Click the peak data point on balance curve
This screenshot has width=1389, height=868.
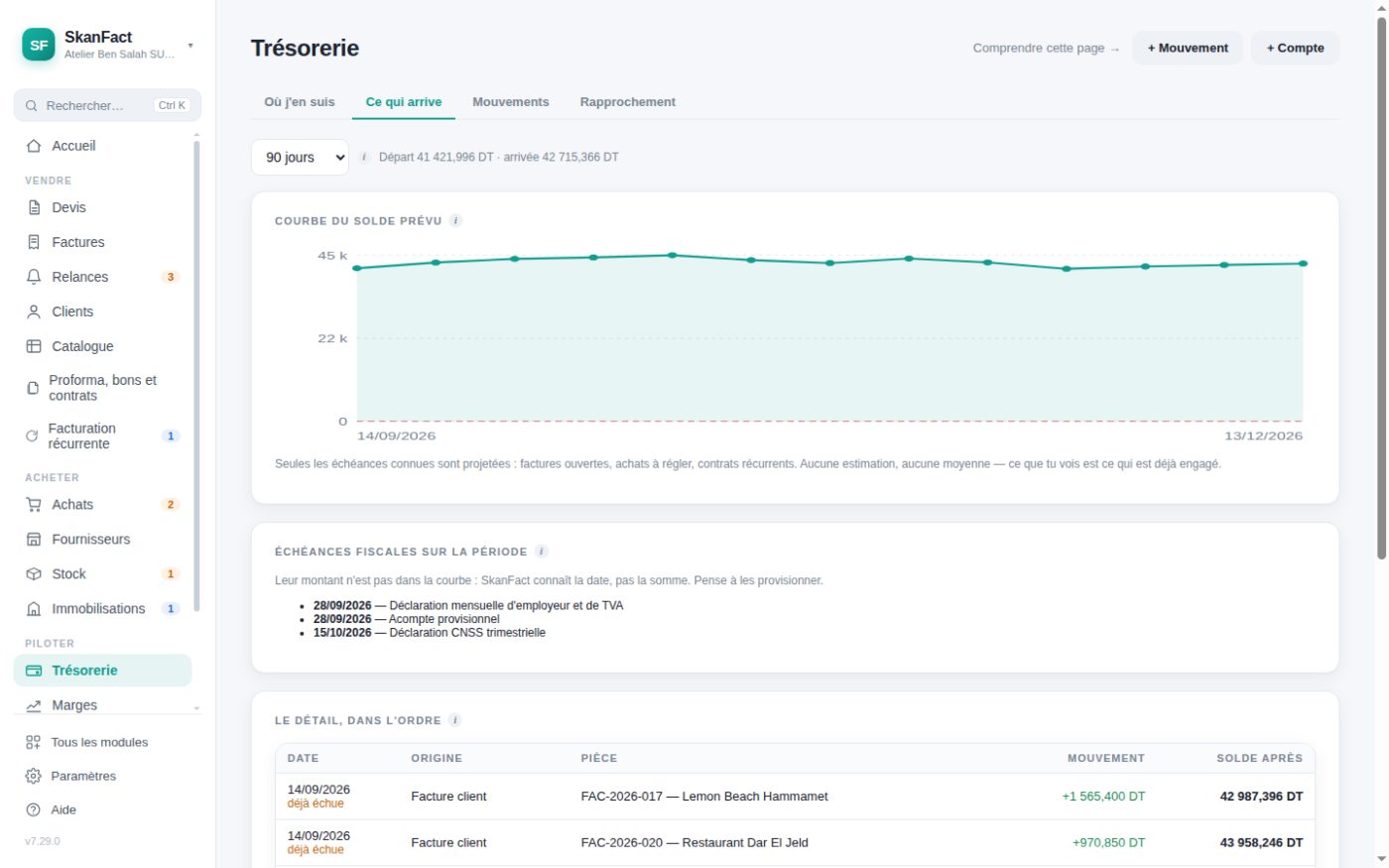(x=673, y=255)
